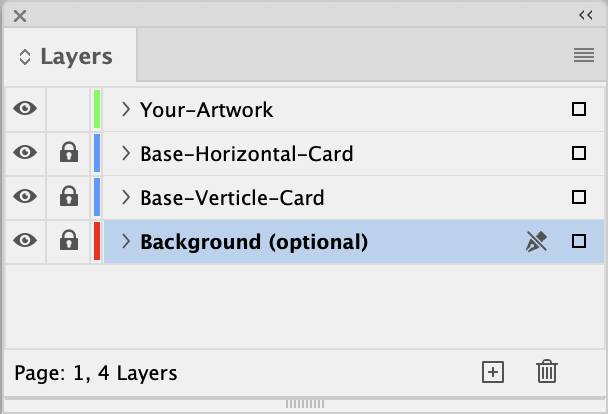This screenshot has width=608, height=414.
Task: Select the Layers panel tab
Action: [68, 57]
